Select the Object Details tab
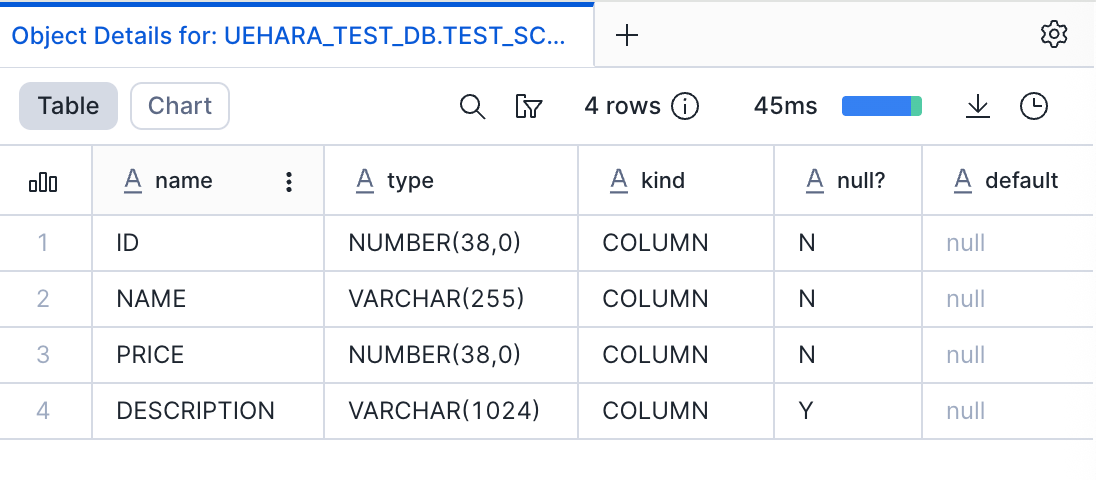The width and height of the screenshot is (1096, 480). coord(289,36)
